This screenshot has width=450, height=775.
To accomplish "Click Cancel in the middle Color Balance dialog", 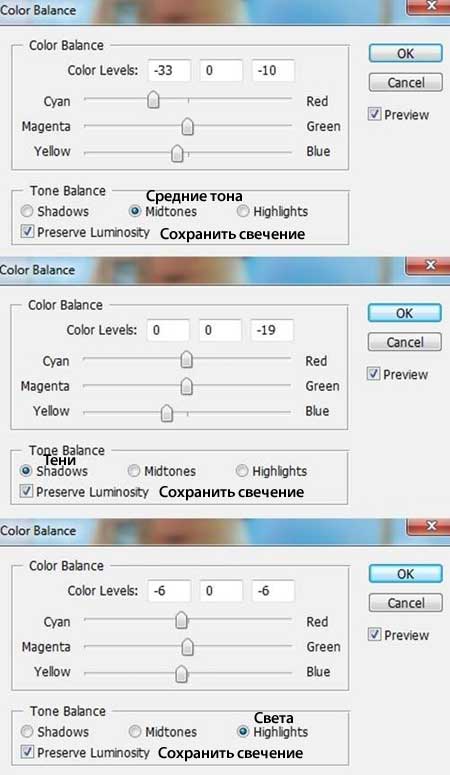I will pyautogui.click(x=405, y=342).
